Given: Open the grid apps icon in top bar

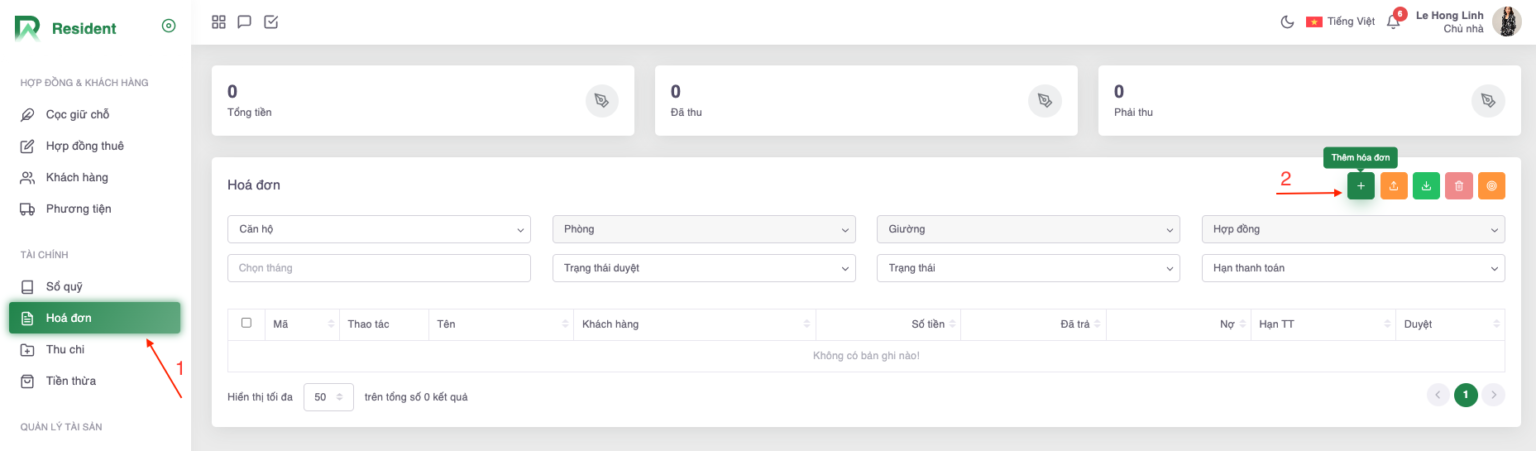Looking at the screenshot, I should click(219, 22).
